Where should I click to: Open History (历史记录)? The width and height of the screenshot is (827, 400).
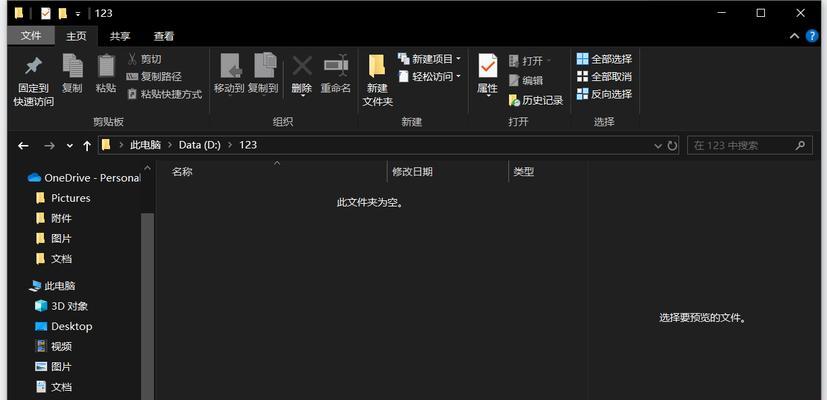point(536,100)
